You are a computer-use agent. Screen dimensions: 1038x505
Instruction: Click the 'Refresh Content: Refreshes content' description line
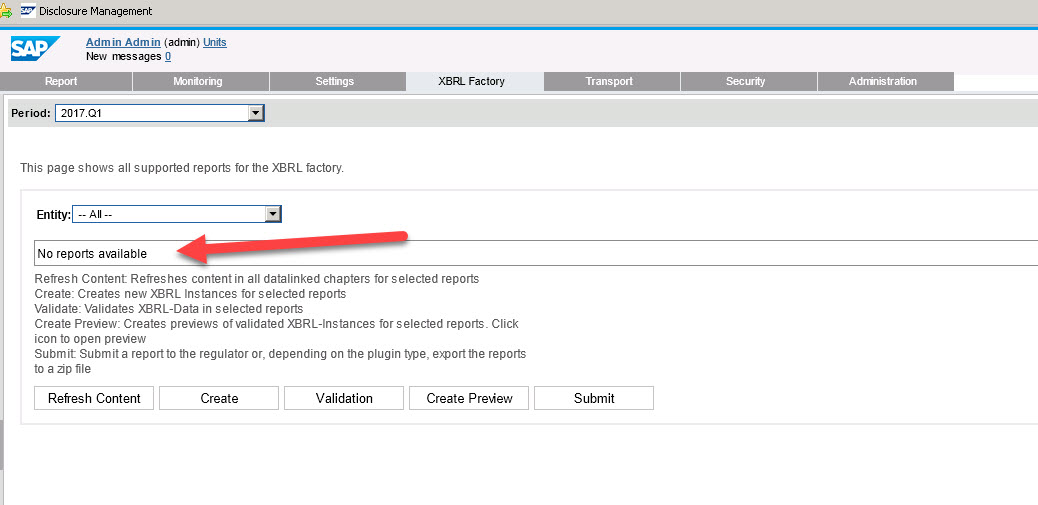point(257,279)
